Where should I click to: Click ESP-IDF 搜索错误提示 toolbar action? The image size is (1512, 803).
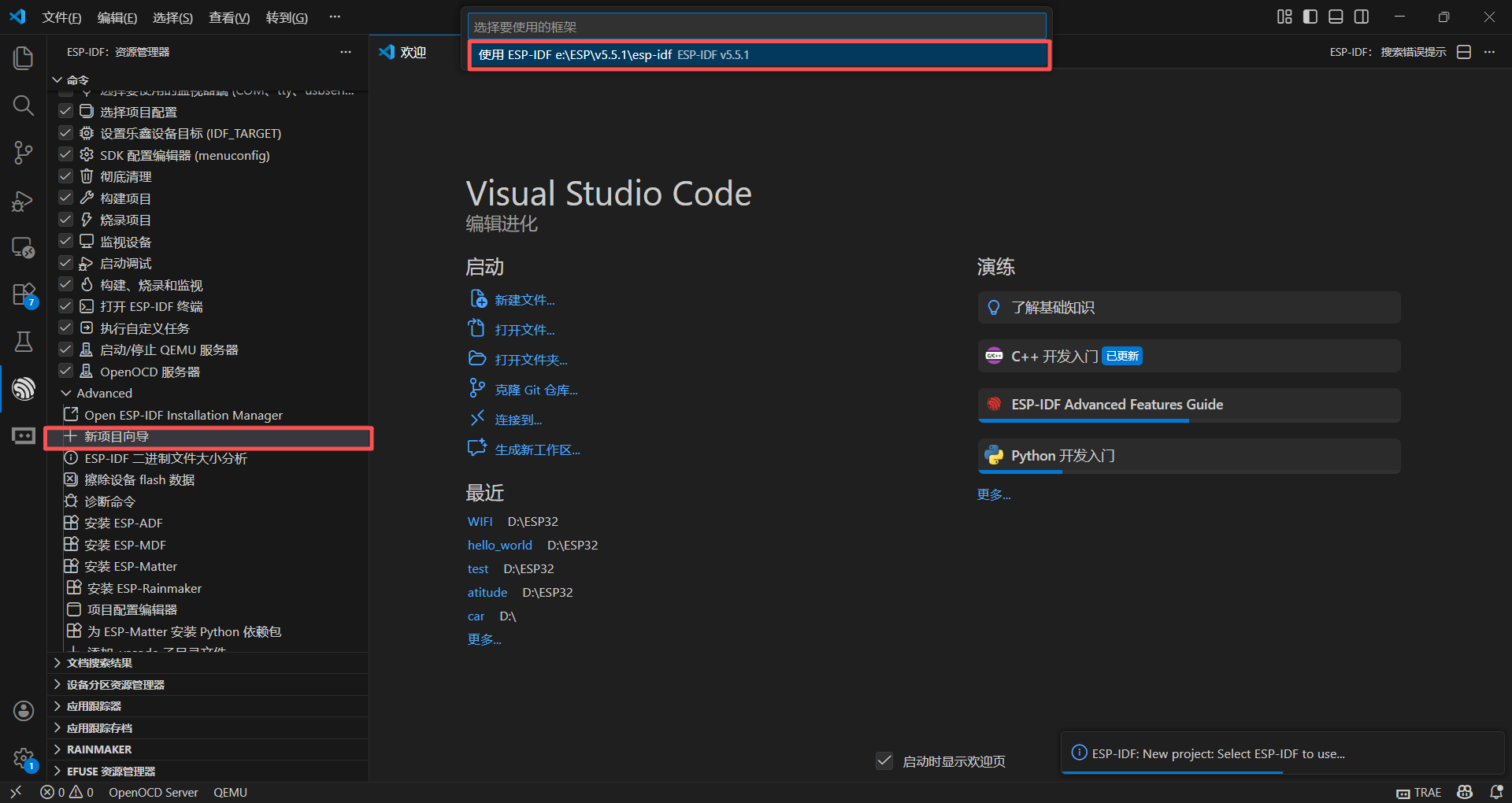click(x=1388, y=52)
